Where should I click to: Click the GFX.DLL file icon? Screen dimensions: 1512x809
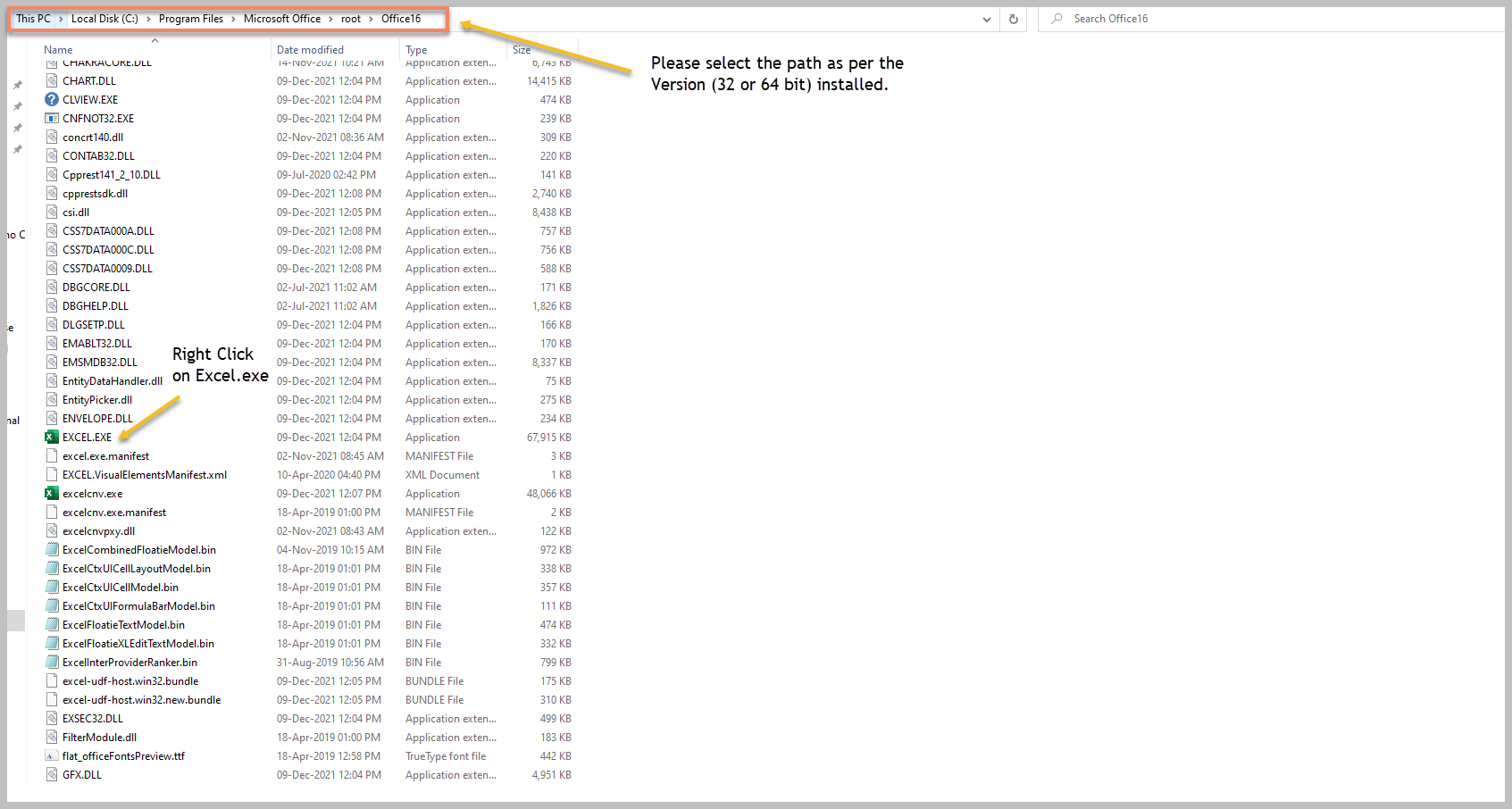52,775
